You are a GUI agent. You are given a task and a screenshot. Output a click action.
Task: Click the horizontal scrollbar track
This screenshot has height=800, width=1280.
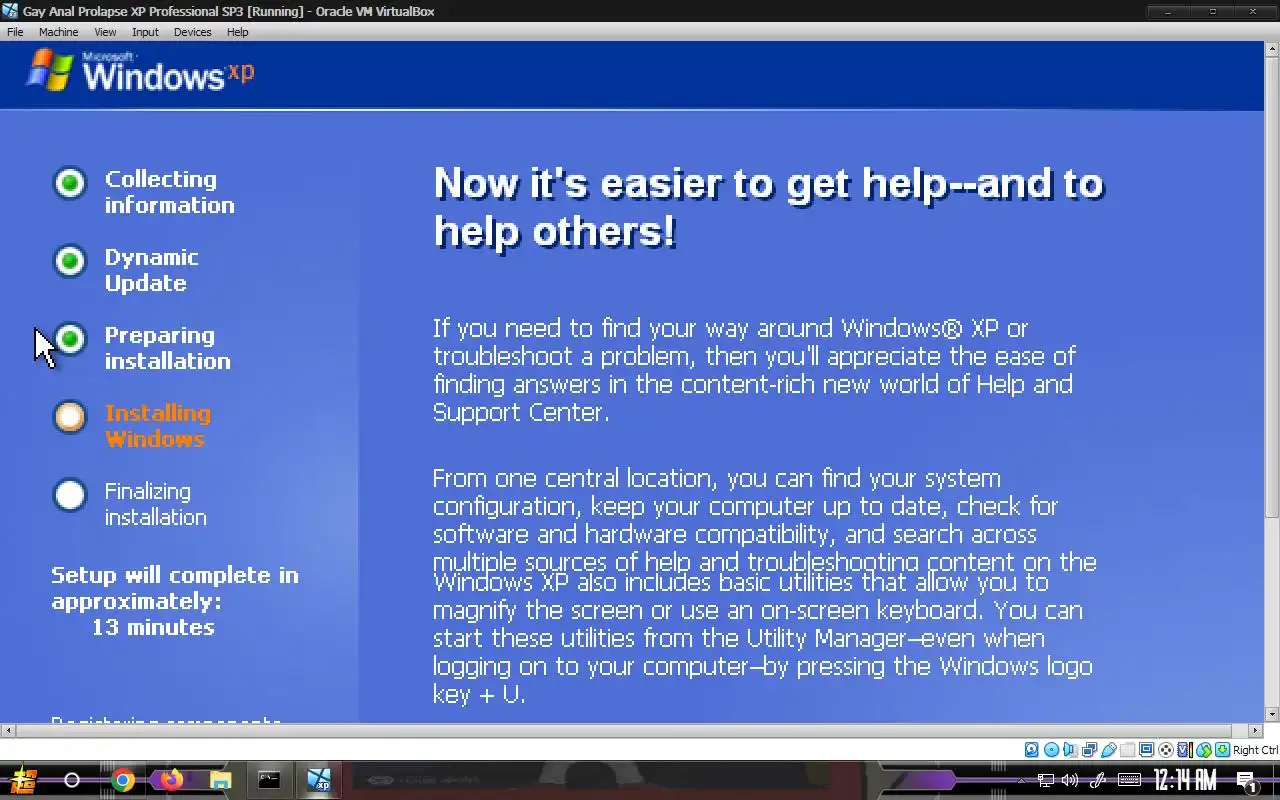pyautogui.click(x=632, y=730)
